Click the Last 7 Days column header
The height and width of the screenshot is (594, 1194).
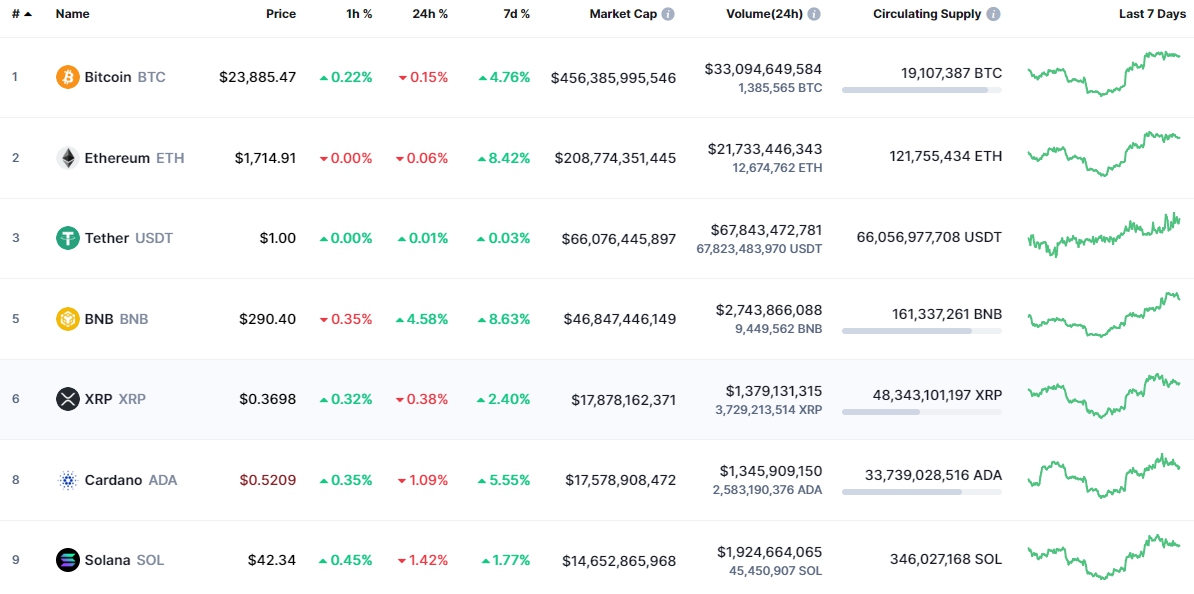[1151, 14]
